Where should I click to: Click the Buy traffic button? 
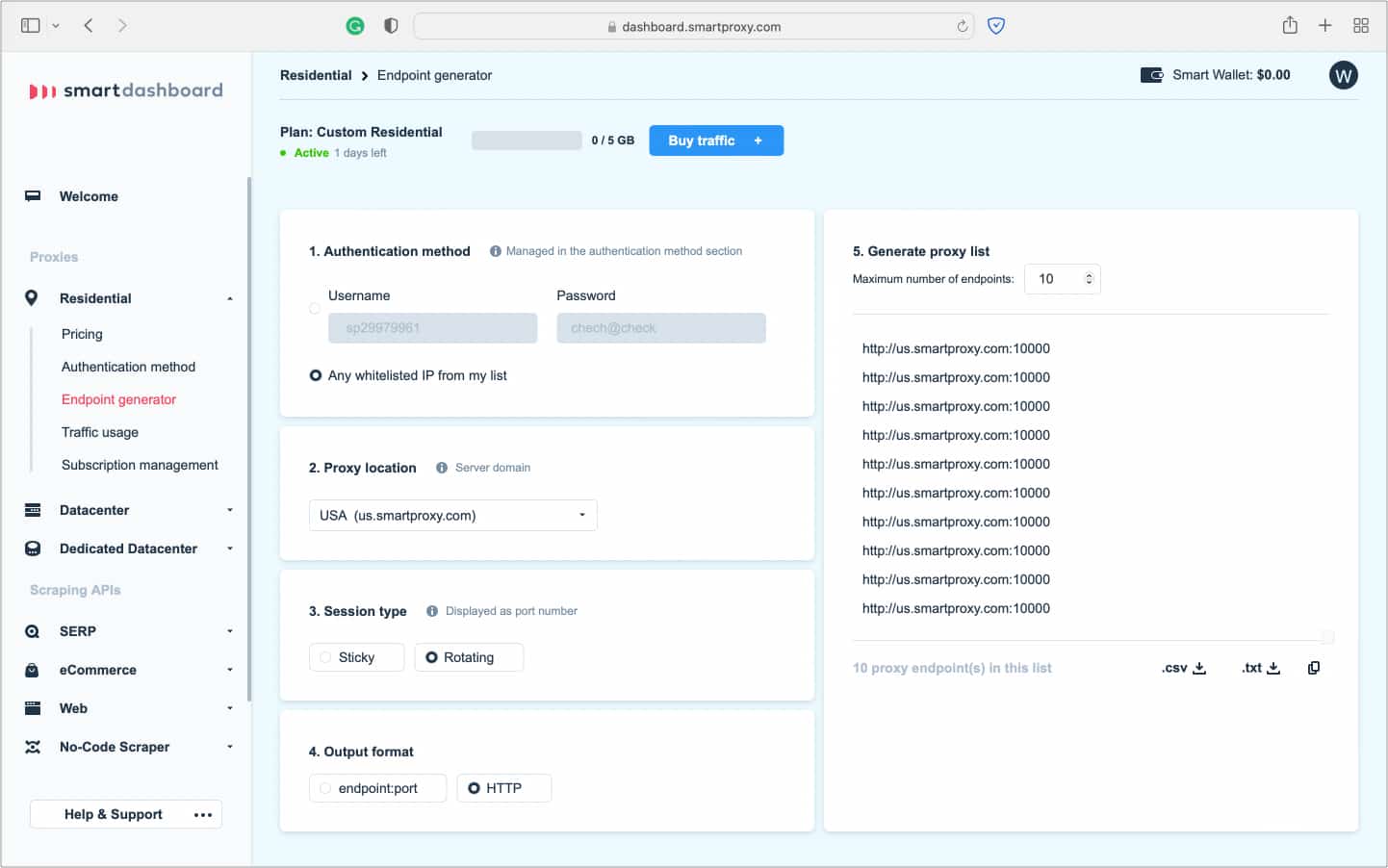click(716, 140)
